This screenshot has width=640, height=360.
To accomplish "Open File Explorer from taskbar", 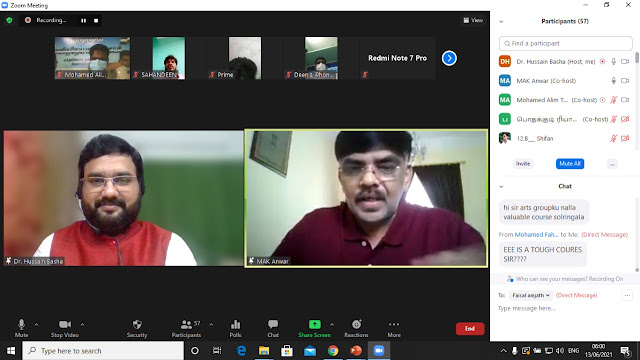I will tap(264, 351).
